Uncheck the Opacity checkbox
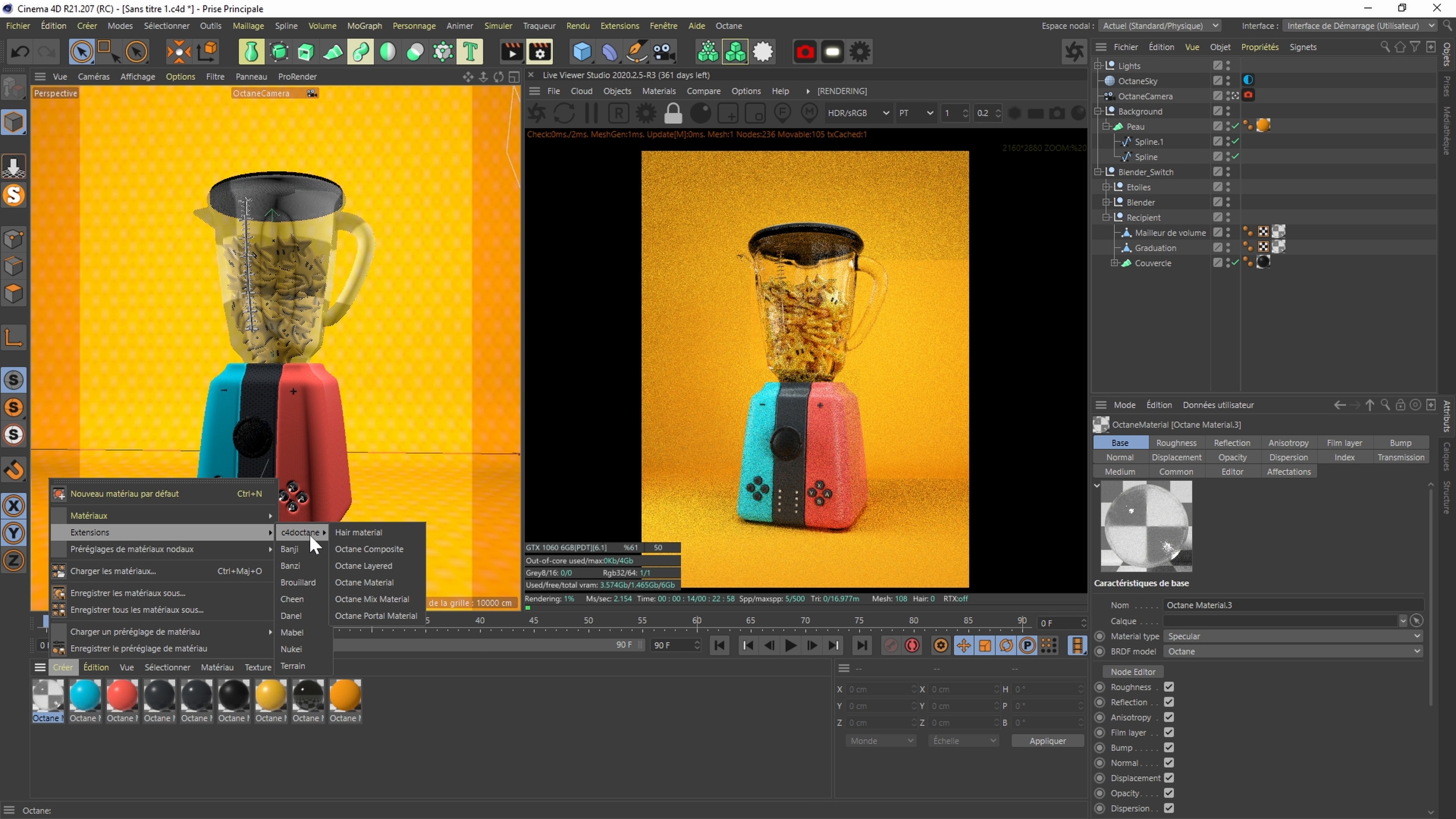 [1169, 793]
